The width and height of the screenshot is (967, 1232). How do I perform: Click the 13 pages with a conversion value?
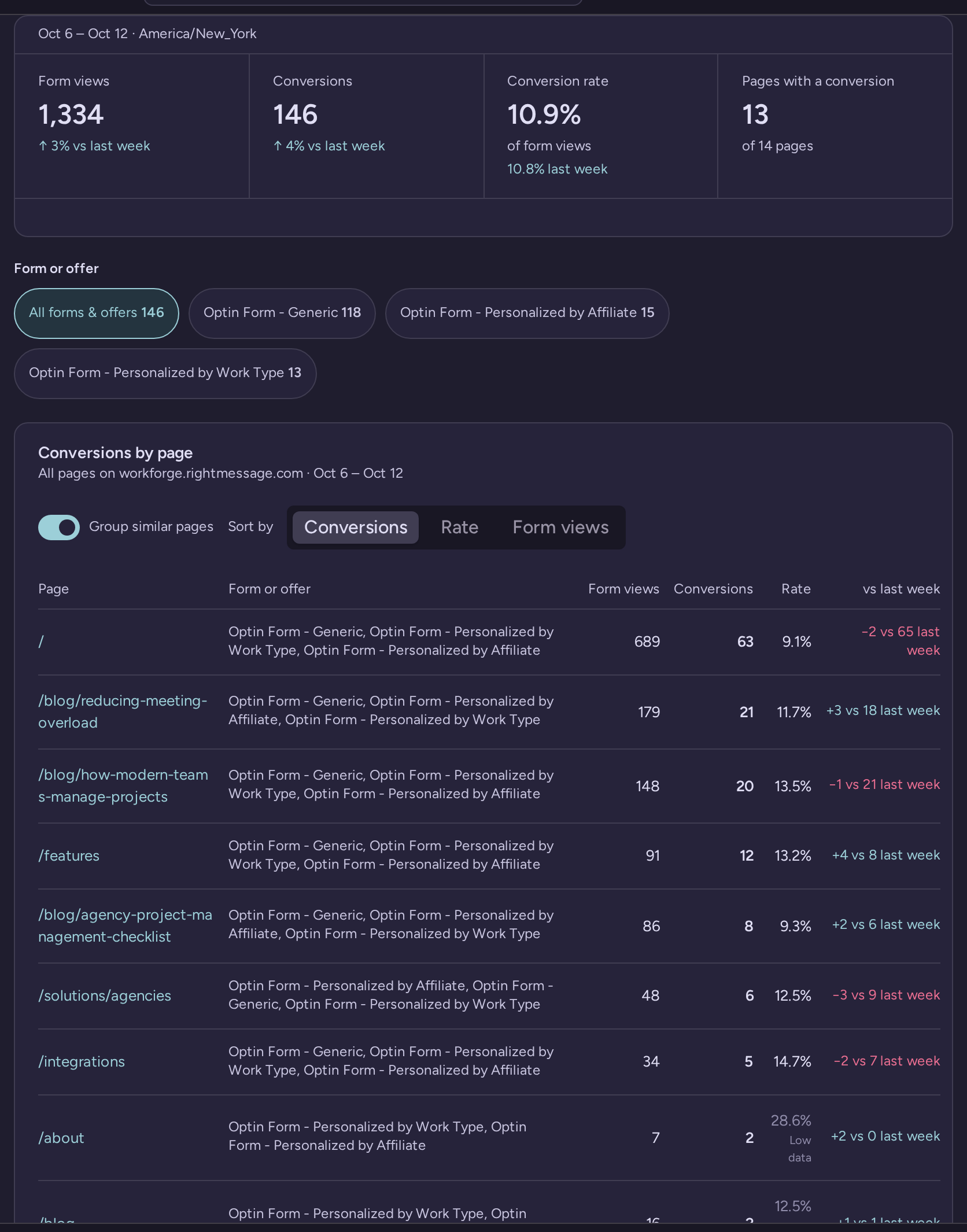pyautogui.click(x=755, y=115)
